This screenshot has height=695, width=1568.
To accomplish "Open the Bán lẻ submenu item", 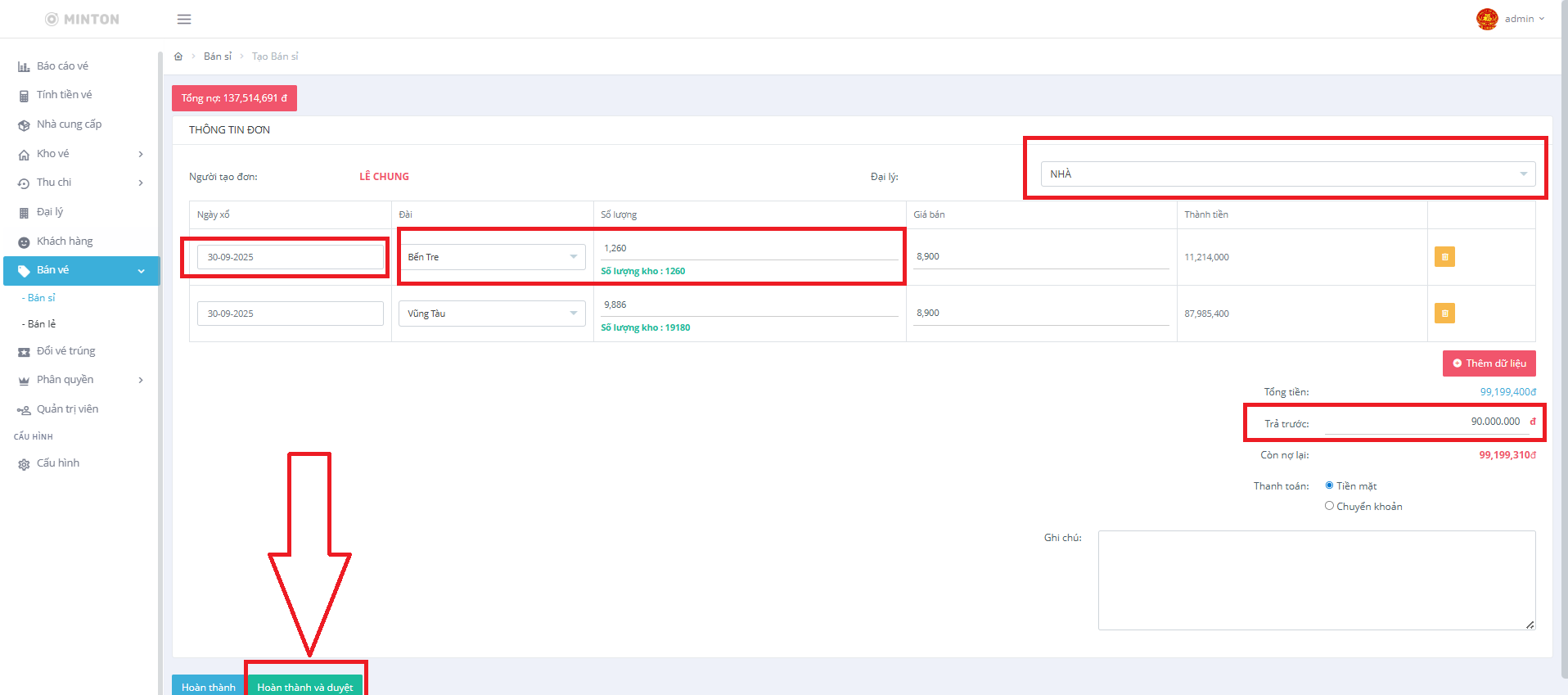I will coord(42,324).
